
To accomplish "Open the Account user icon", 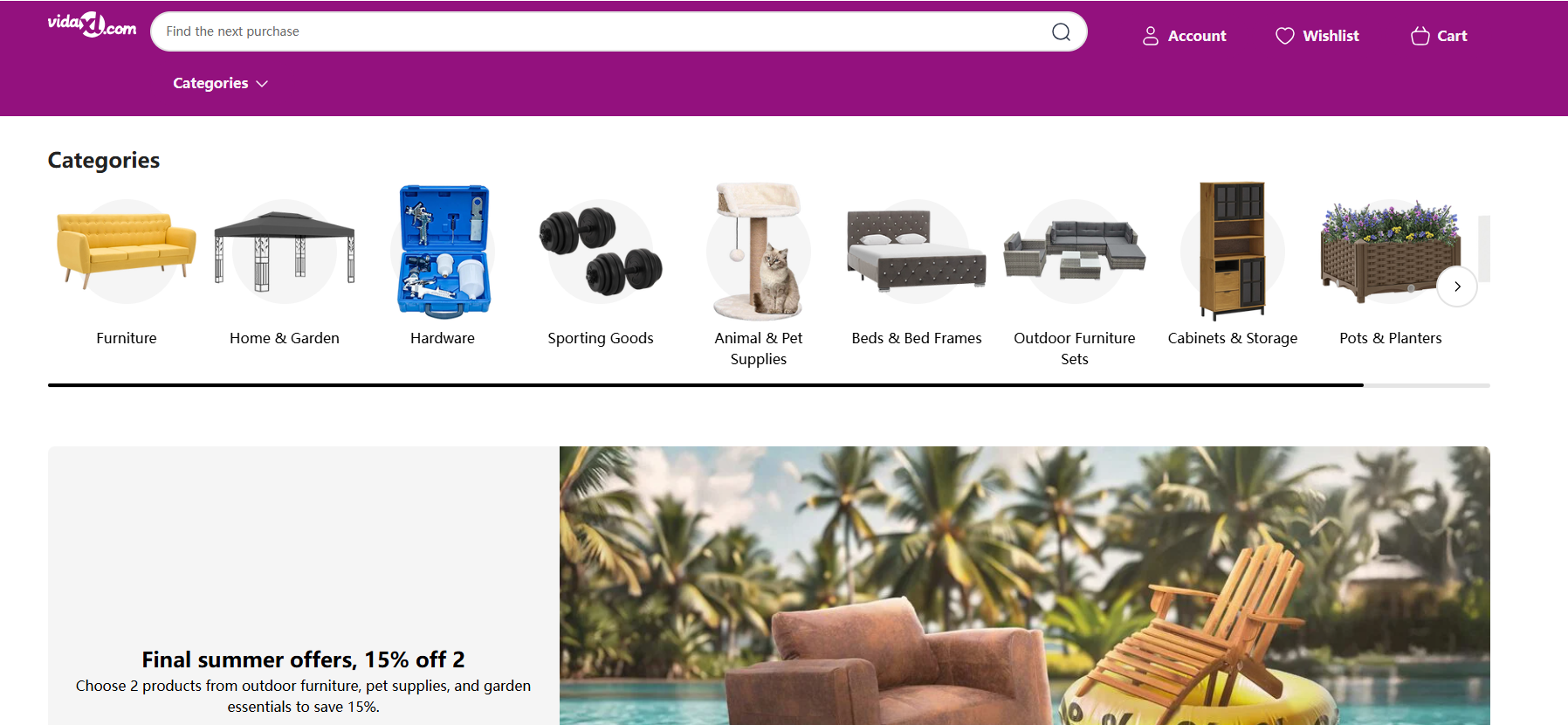I will 1151,36.
